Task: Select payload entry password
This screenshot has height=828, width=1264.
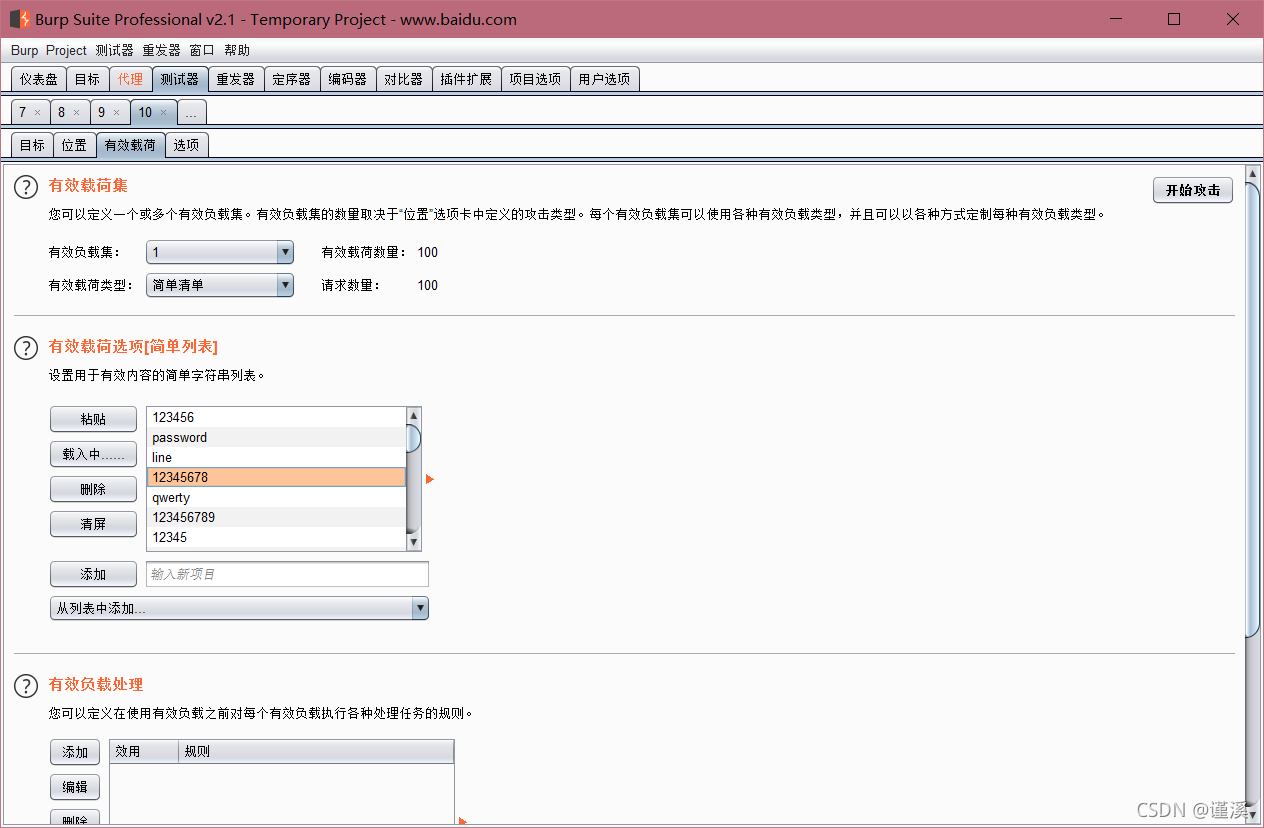Action: tap(276, 437)
